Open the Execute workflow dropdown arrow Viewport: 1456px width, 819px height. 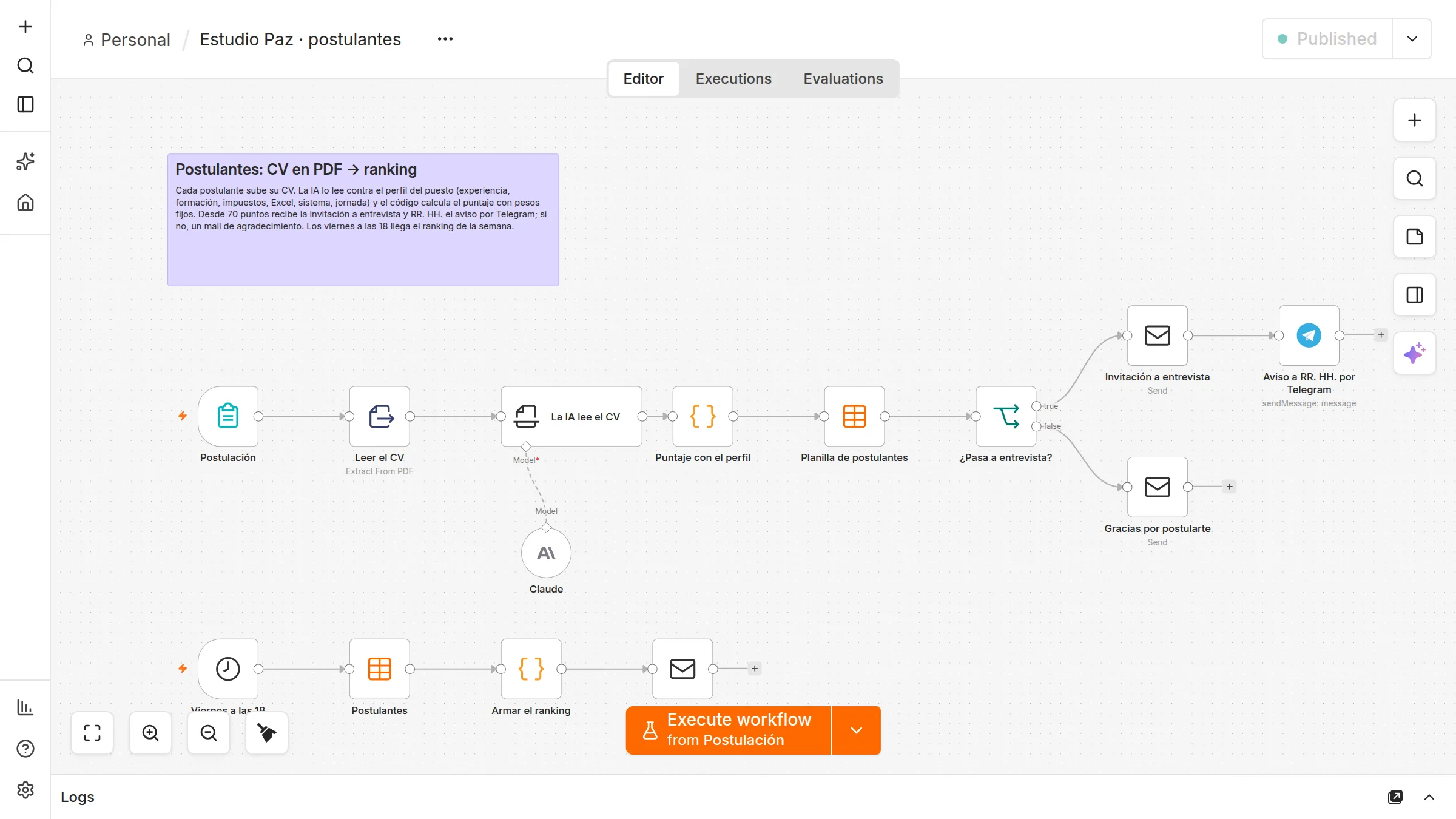(857, 730)
